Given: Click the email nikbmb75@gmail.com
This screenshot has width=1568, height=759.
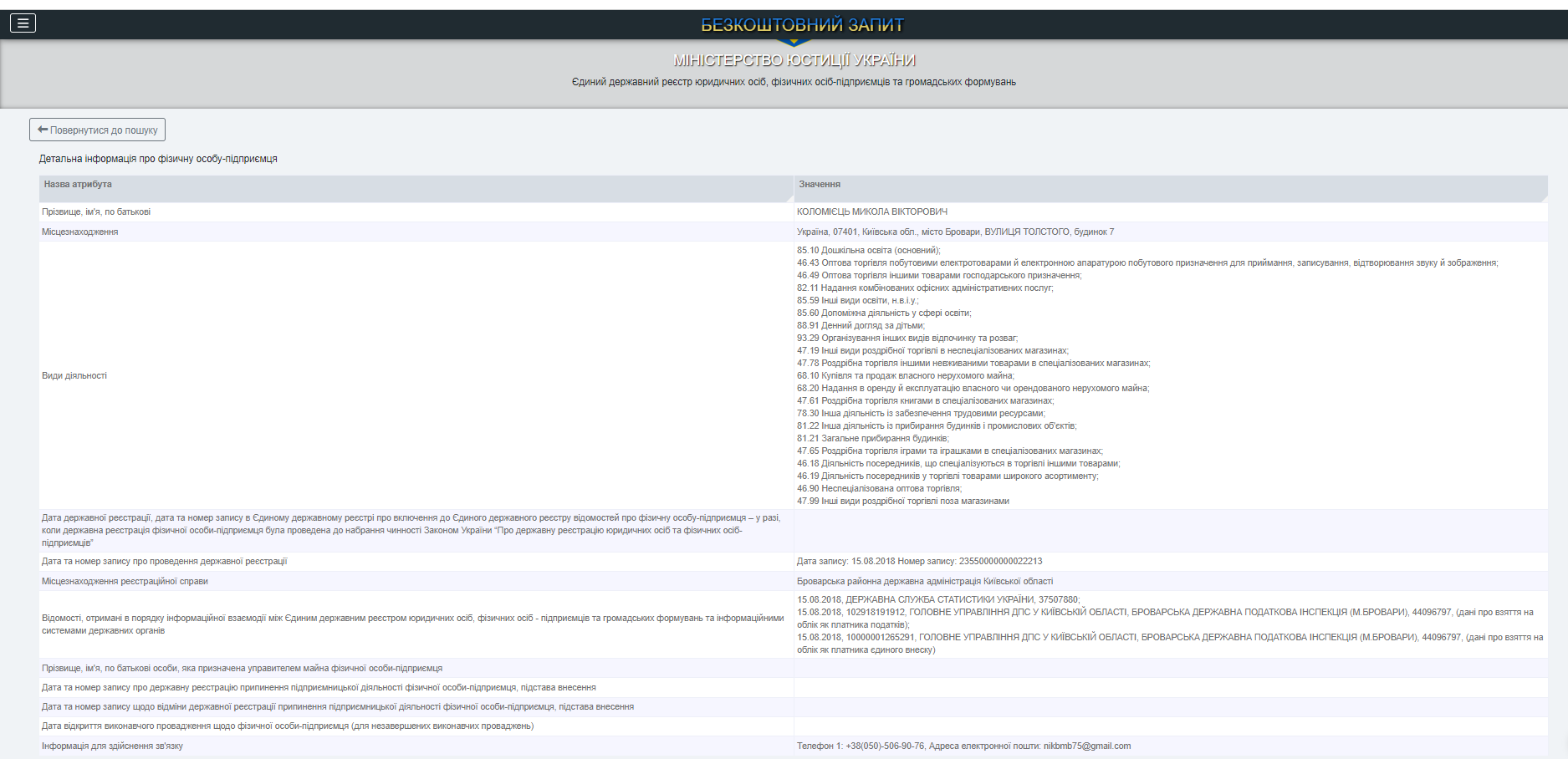Looking at the screenshot, I should [1086, 746].
